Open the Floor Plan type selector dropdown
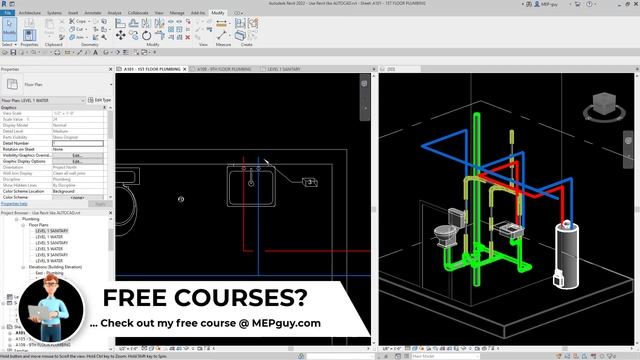 pyautogui.click(x=111, y=84)
